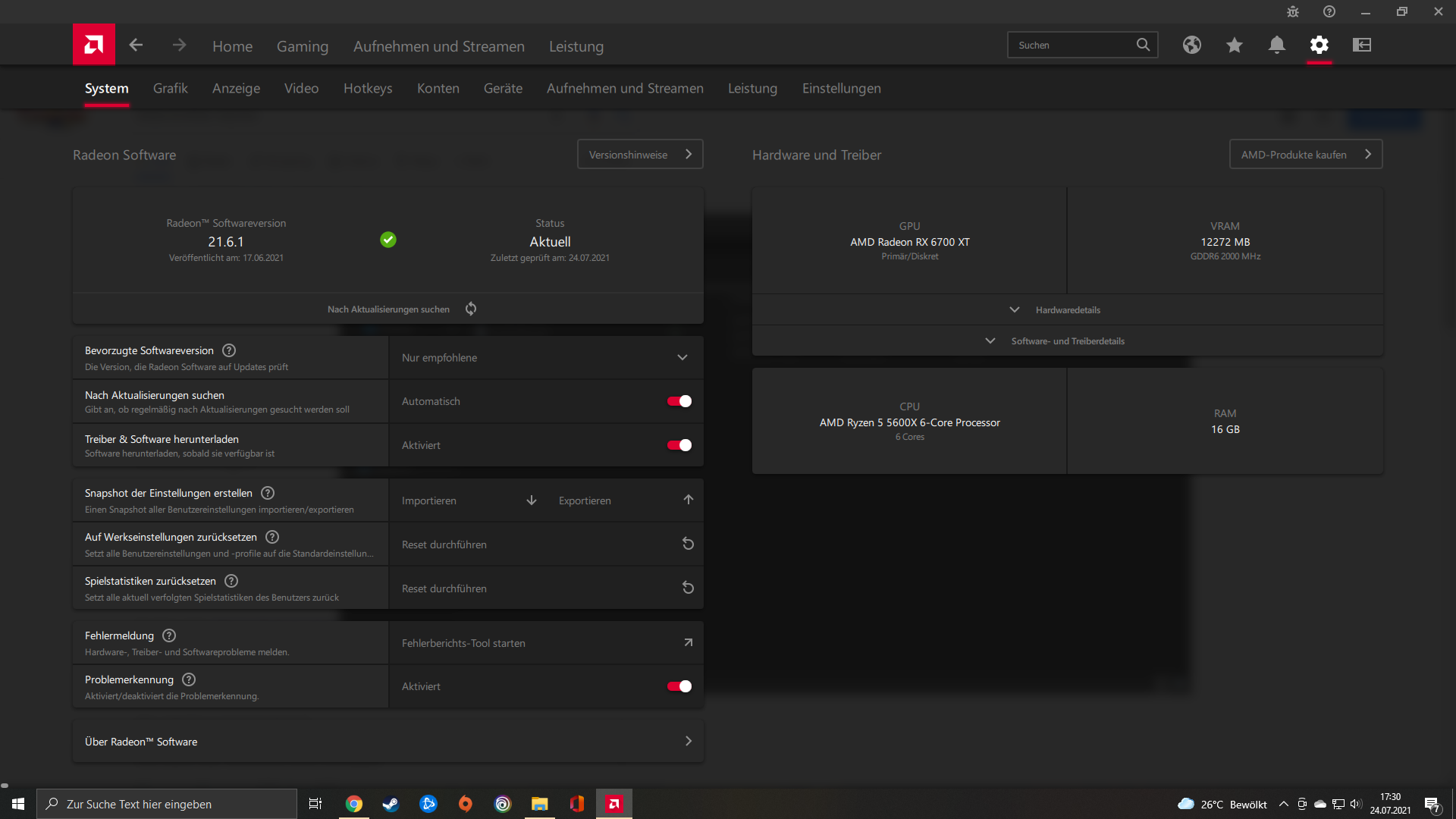This screenshot has height=819, width=1456.
Task: Toggle Problemerkennung switch
Action: pos(679,686)
